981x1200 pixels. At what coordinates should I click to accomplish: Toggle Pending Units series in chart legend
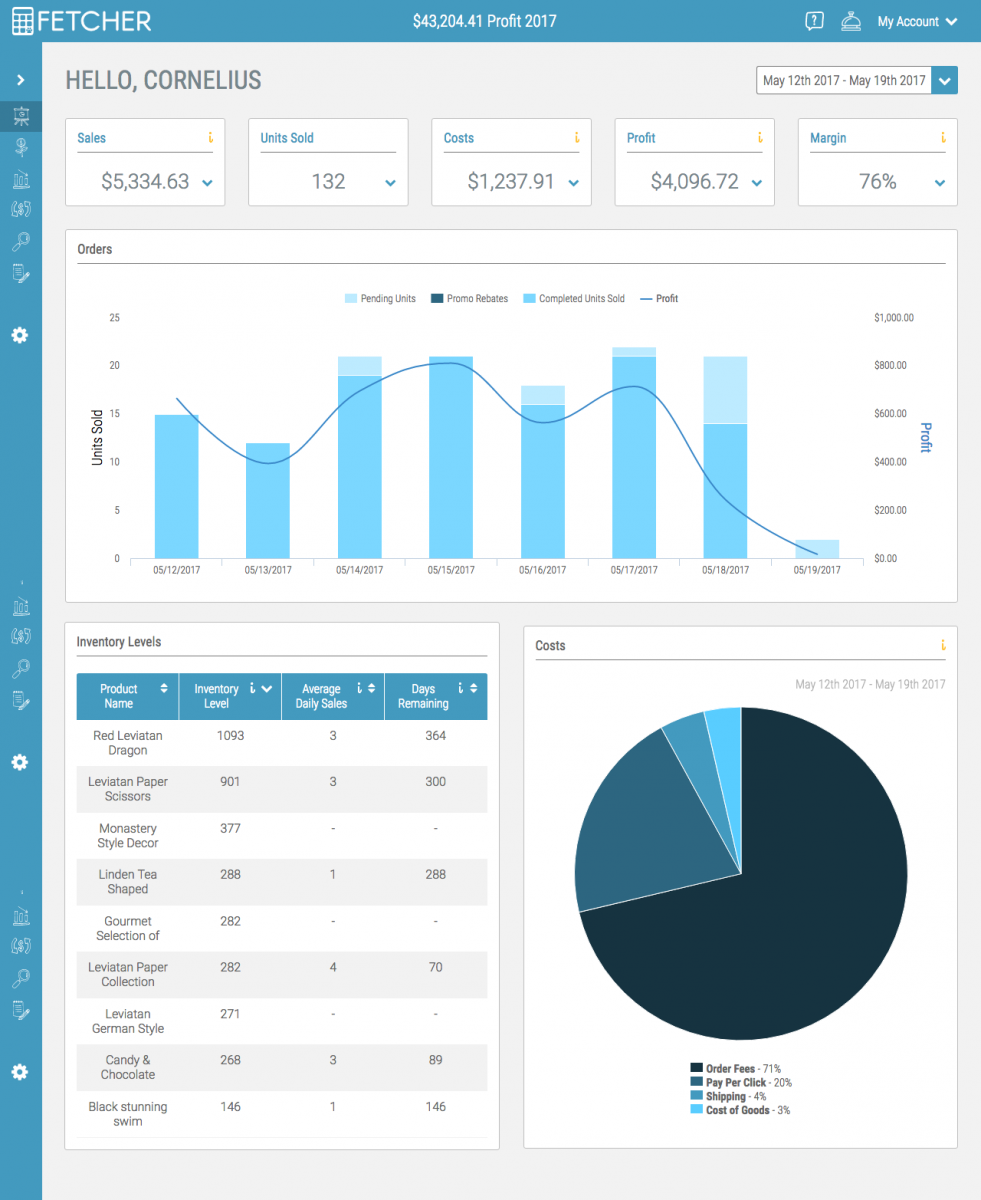click(x=379, y=299)
